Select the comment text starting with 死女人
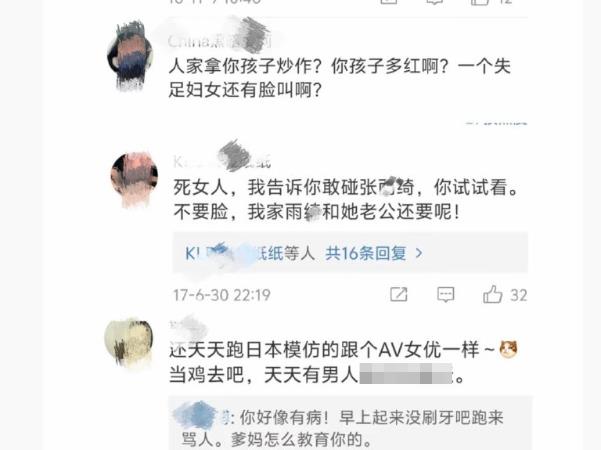The width and height of the screenshot is (601, 450). [346, 199]
